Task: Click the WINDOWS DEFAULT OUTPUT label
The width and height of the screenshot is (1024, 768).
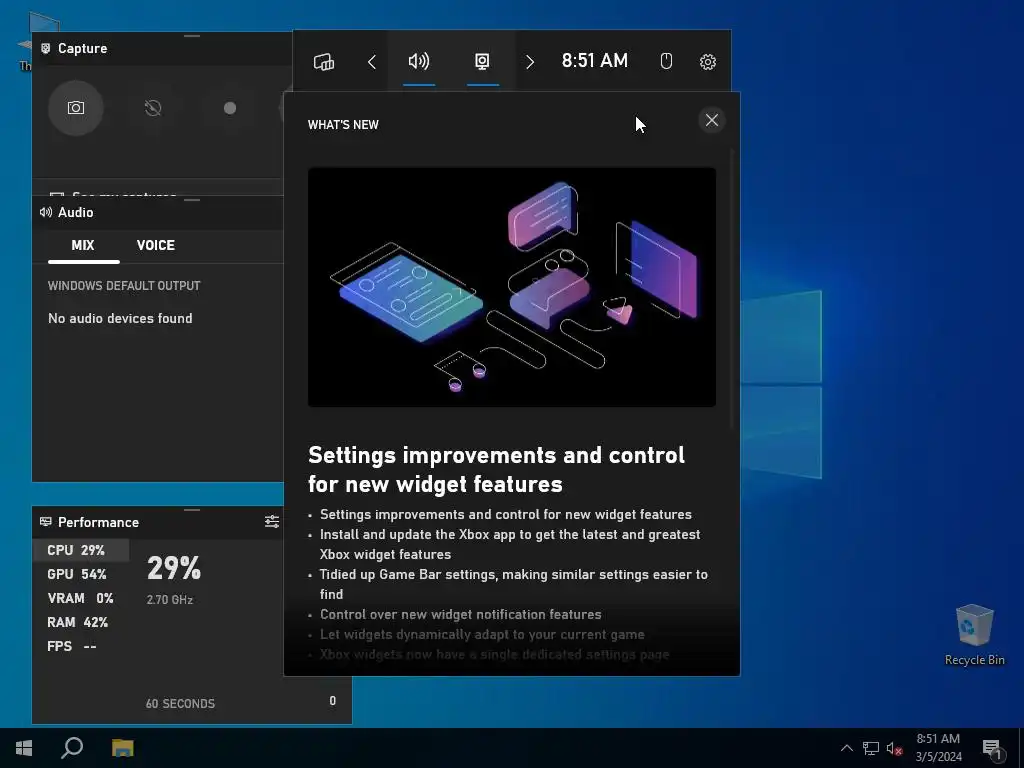Action: click(x=124, y=286)
